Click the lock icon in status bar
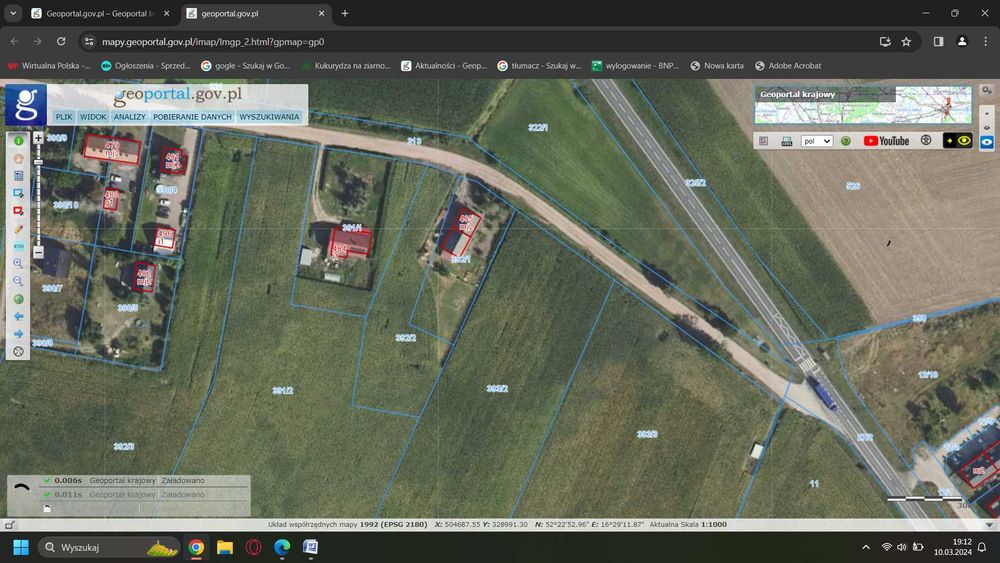The height and width of the screenshot is (563, 1000). [x=9, y=525]
